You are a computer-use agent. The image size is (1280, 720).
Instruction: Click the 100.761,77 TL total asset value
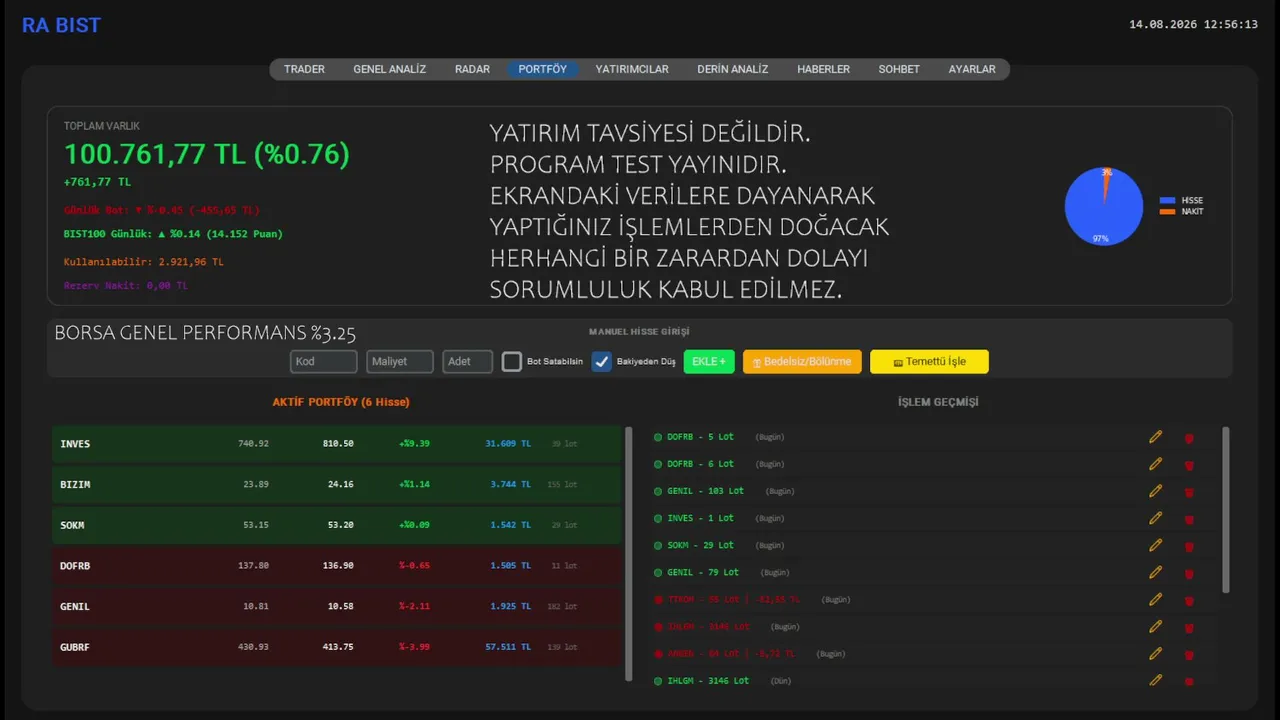pos(207,154)
